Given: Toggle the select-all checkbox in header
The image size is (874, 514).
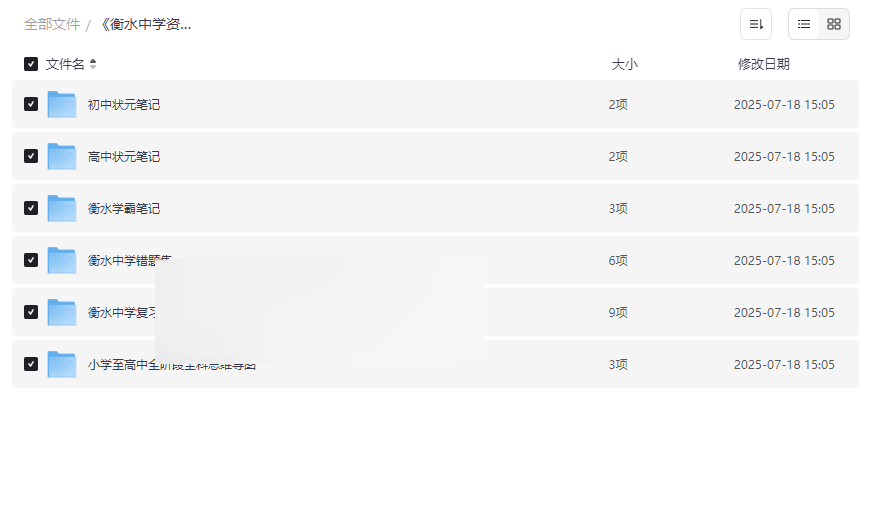Looking at the screenshot, I should (x=31, y=64).
